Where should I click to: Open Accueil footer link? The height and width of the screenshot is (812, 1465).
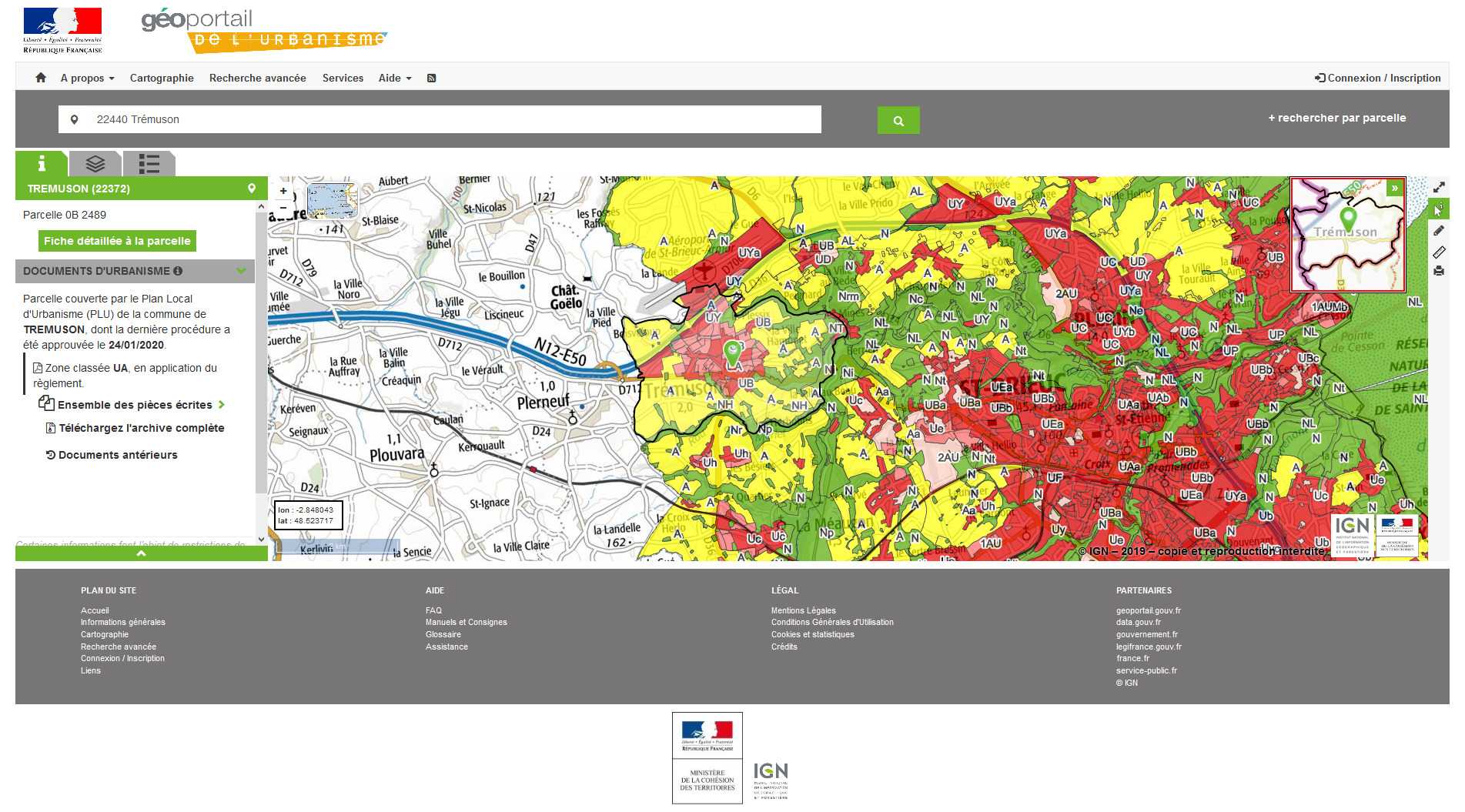tap(95, 610)
